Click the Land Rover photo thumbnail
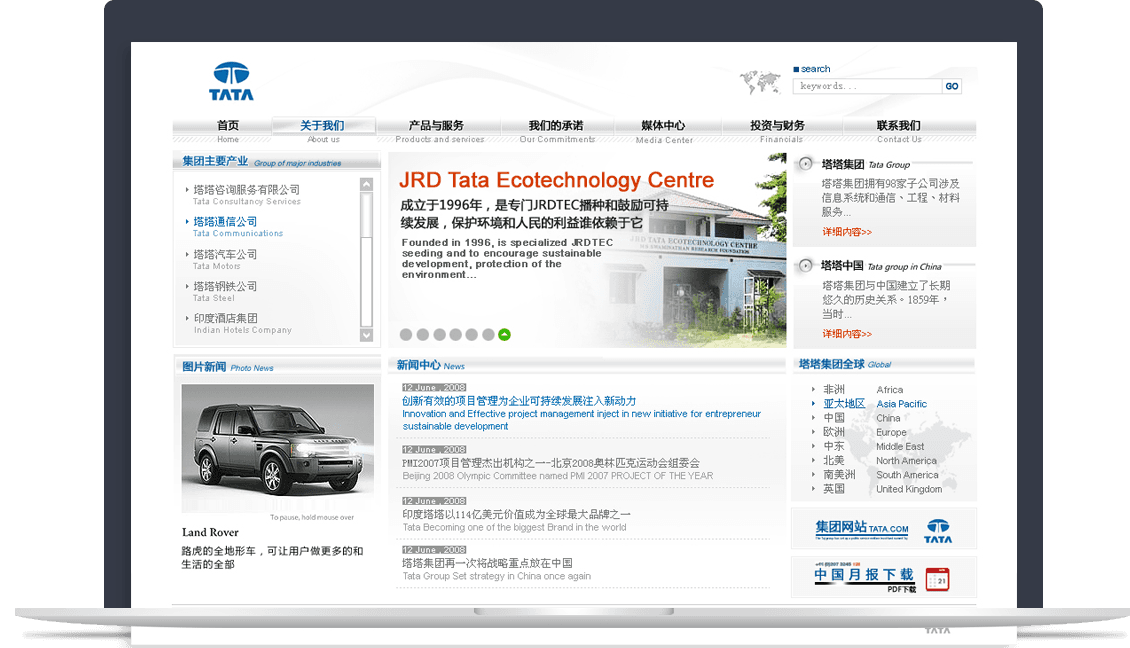The image size is (1130, 648). 277,447
